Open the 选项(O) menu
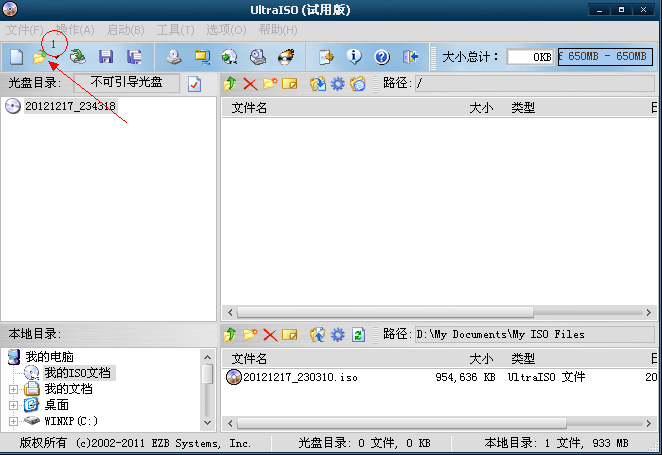Image resolution: width=662 pixels, height=455 pixels. 226,30
